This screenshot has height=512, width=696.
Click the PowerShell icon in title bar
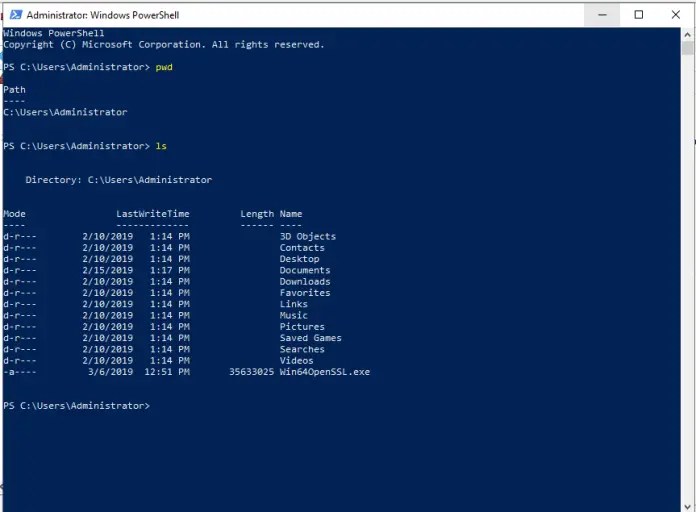coord(16,15)
